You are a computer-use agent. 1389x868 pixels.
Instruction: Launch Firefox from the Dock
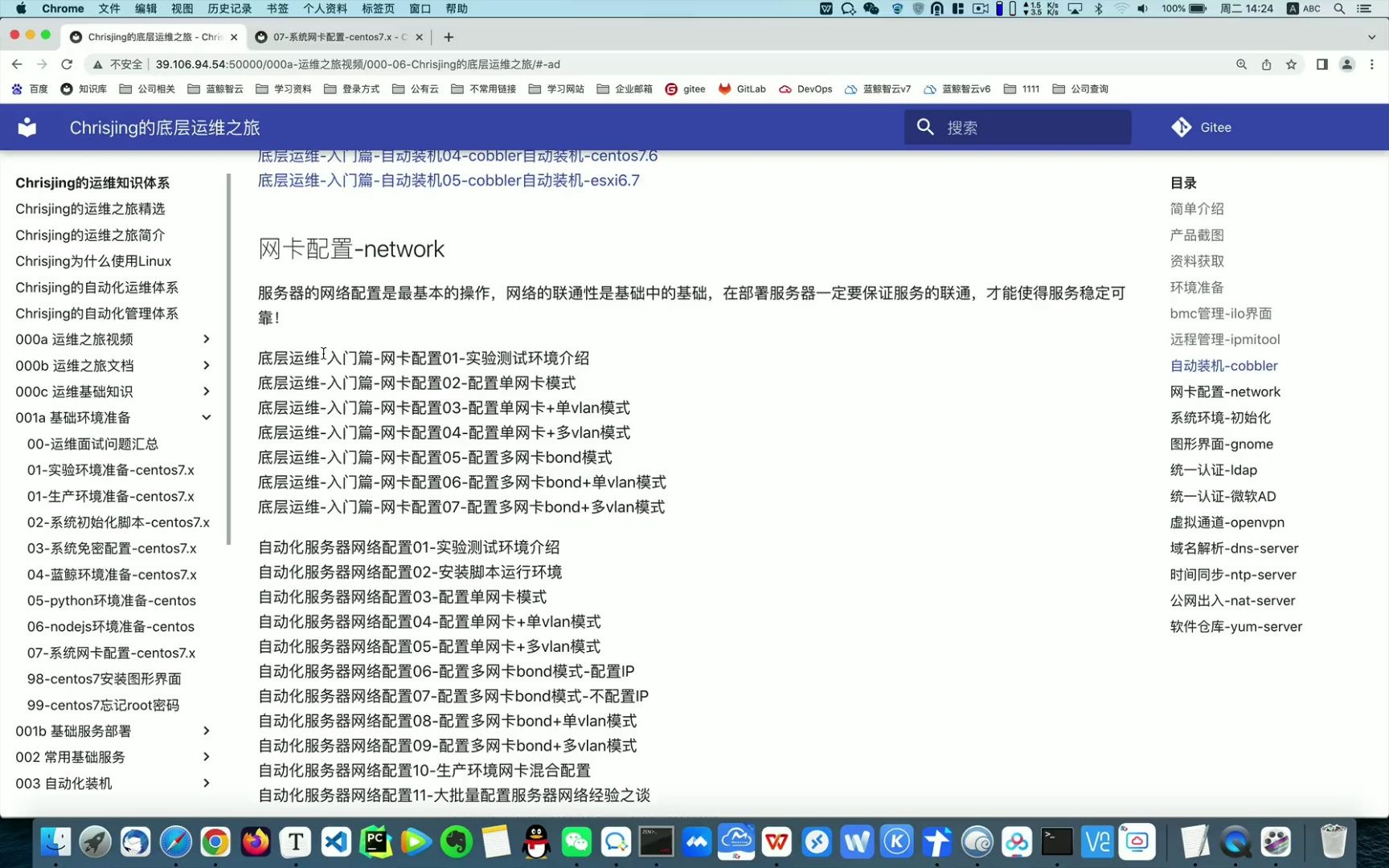255,842
